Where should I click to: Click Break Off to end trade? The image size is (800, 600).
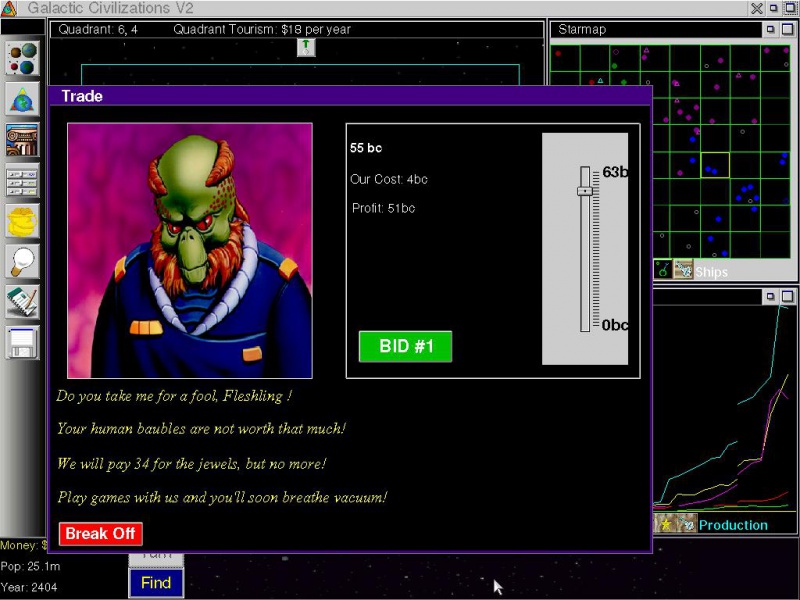pos(101,534)
